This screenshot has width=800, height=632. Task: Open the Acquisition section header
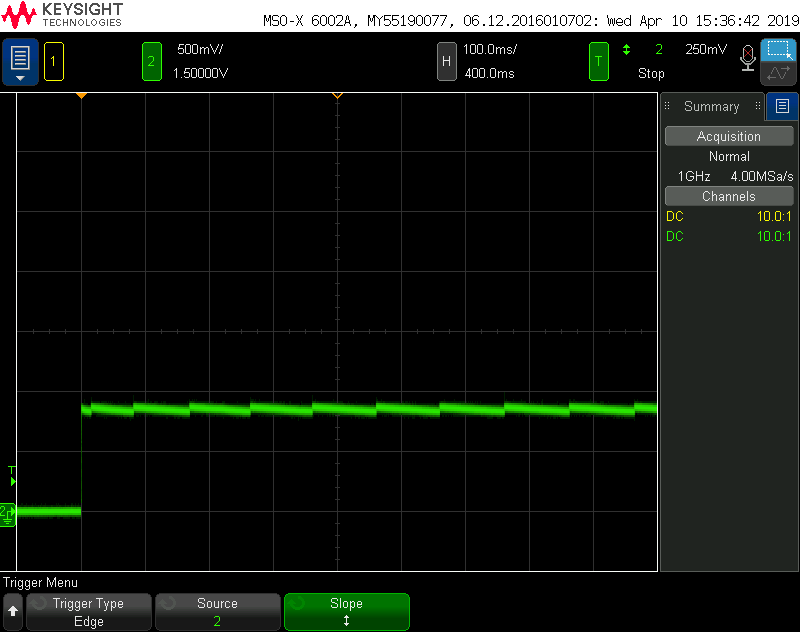[729, 136]
